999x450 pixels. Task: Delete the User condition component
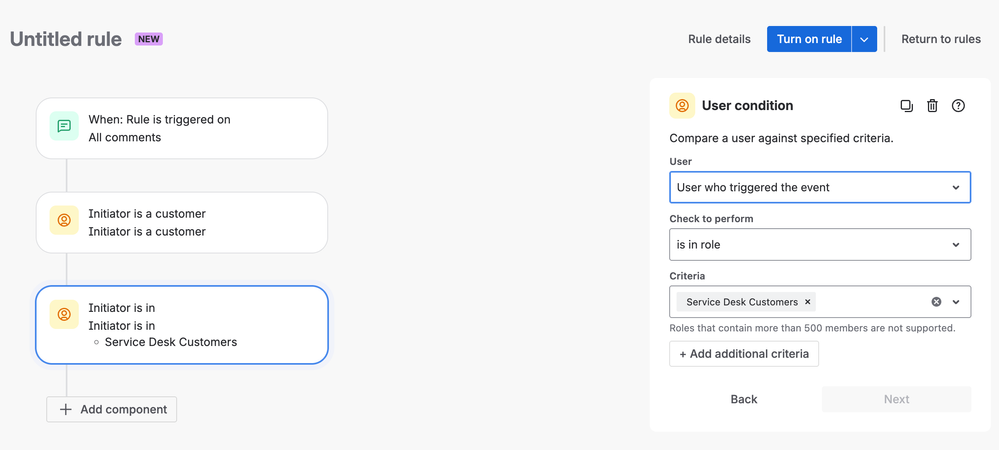coord(932,106)
